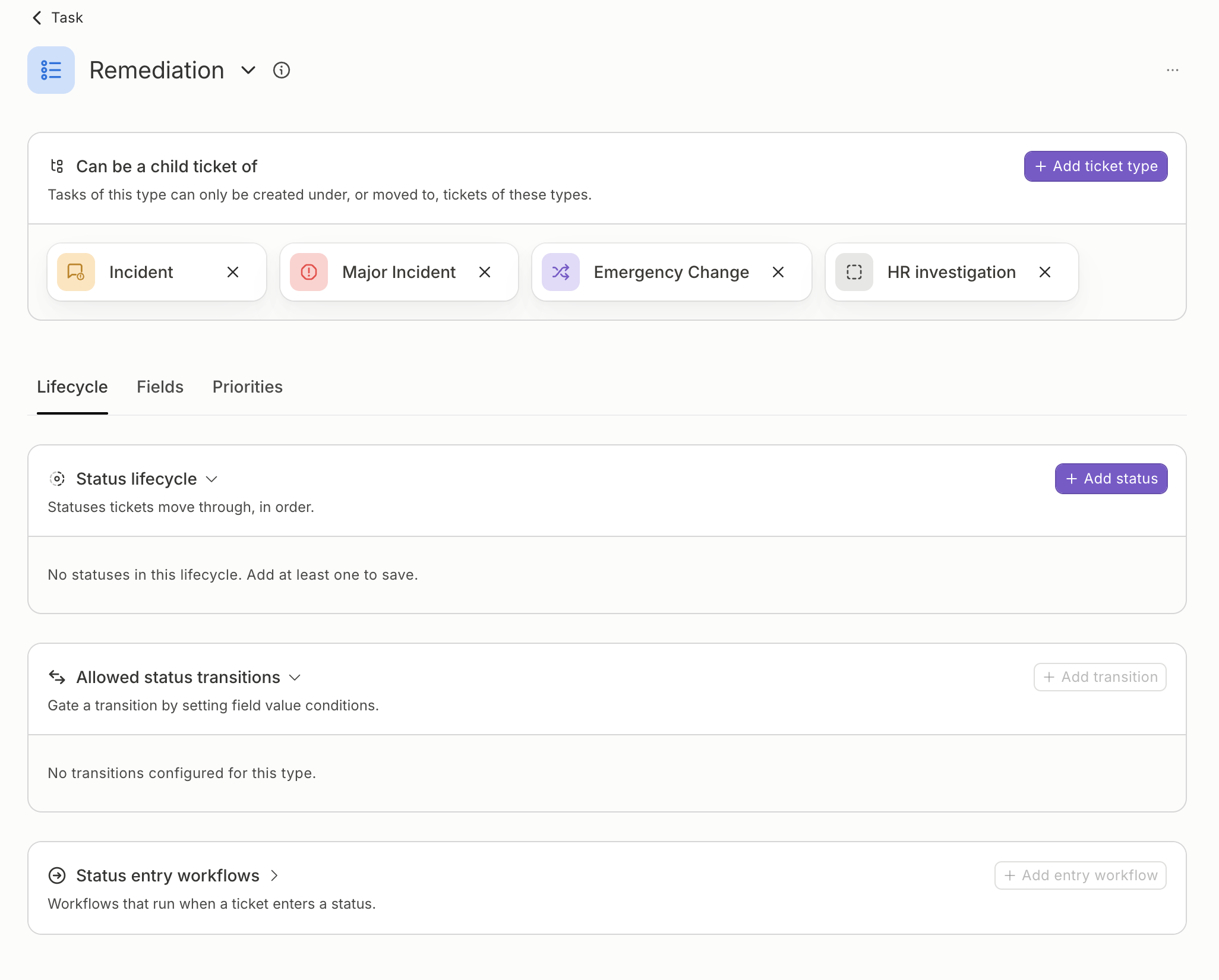Expand the Status entry workflows section
The height and width of the screenshot is (980, 1219).
(274, 875)
